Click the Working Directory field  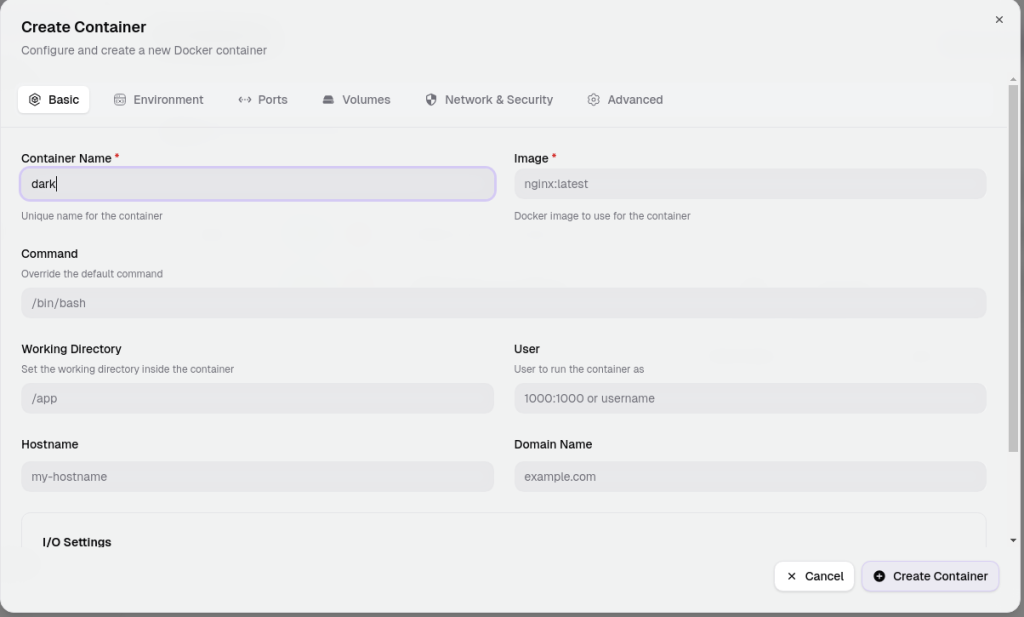pos(257,398)
